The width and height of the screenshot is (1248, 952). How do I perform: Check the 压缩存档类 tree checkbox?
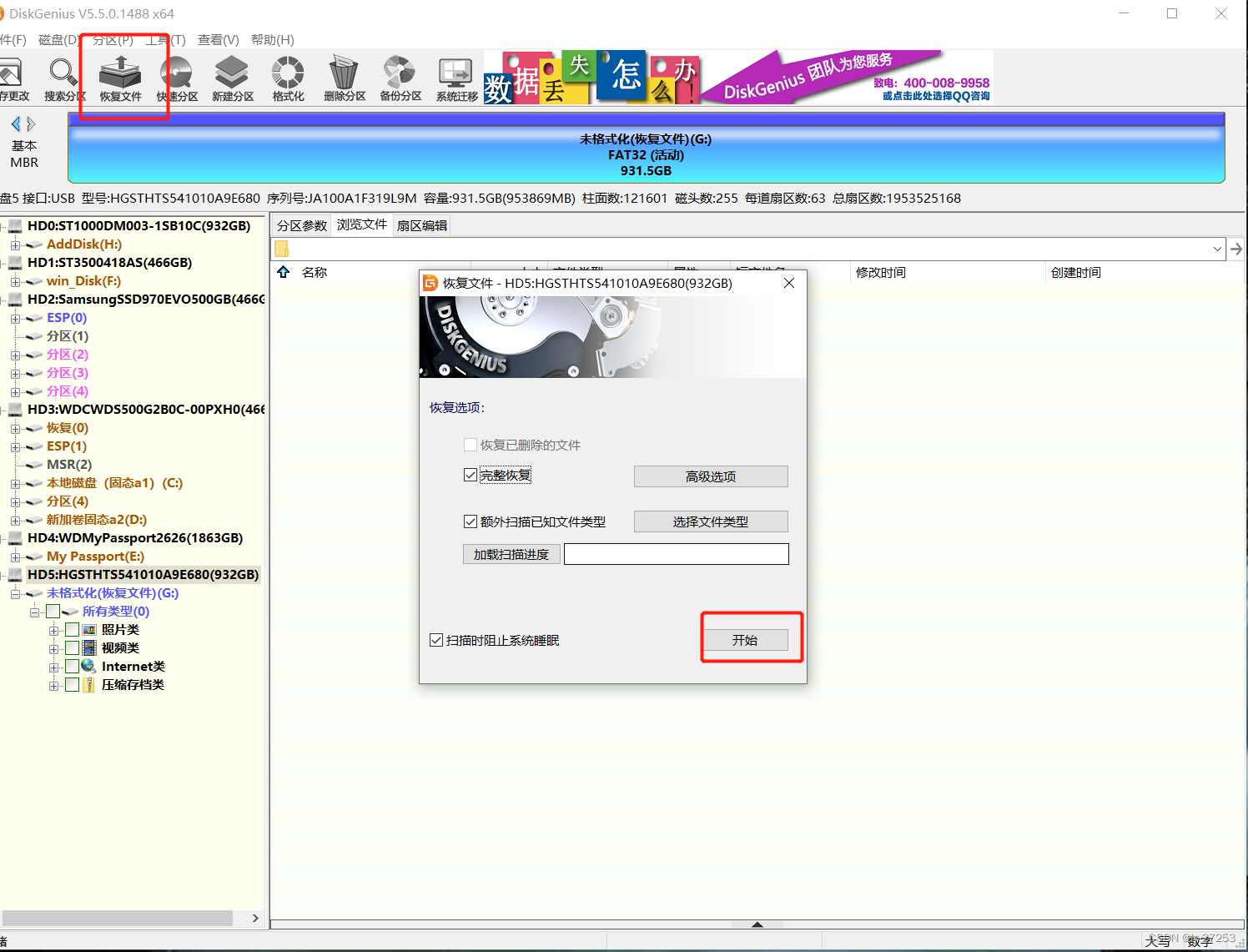[x=72, y=685]
